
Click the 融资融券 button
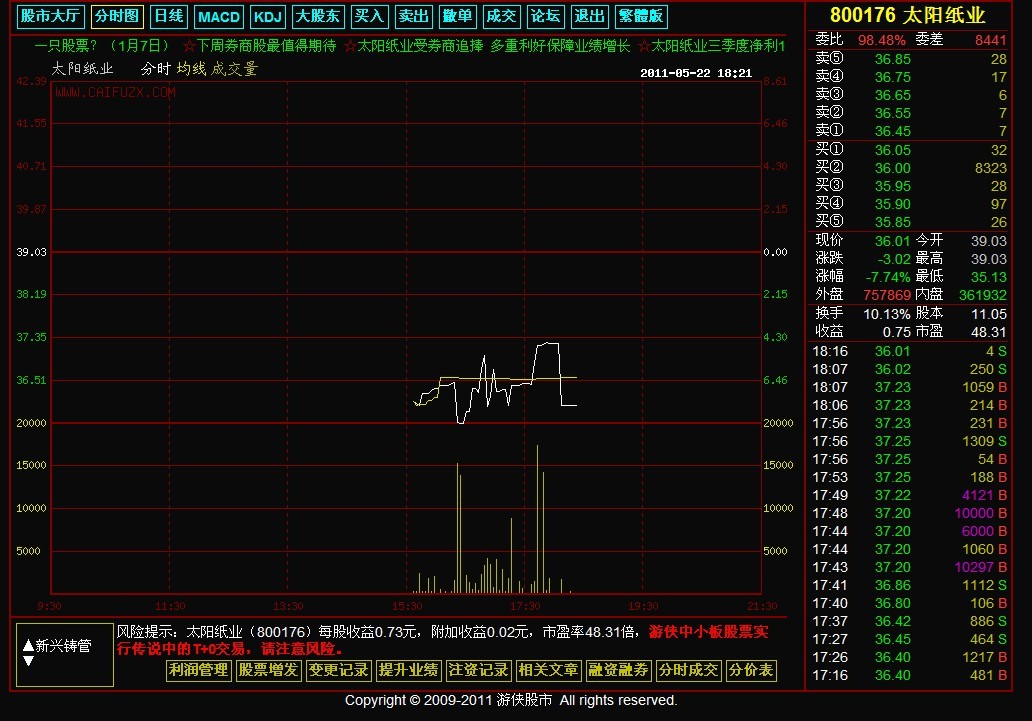(619, 670)
